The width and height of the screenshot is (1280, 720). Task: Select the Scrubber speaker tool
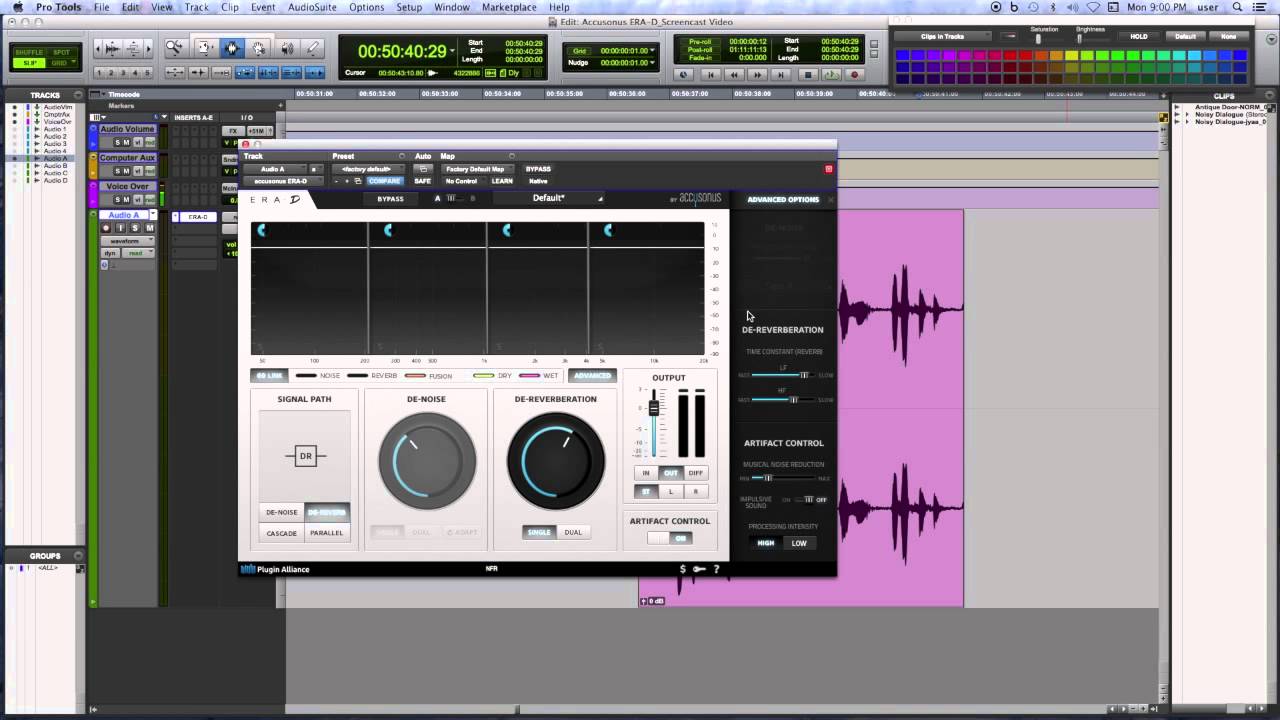coord(287,48)
